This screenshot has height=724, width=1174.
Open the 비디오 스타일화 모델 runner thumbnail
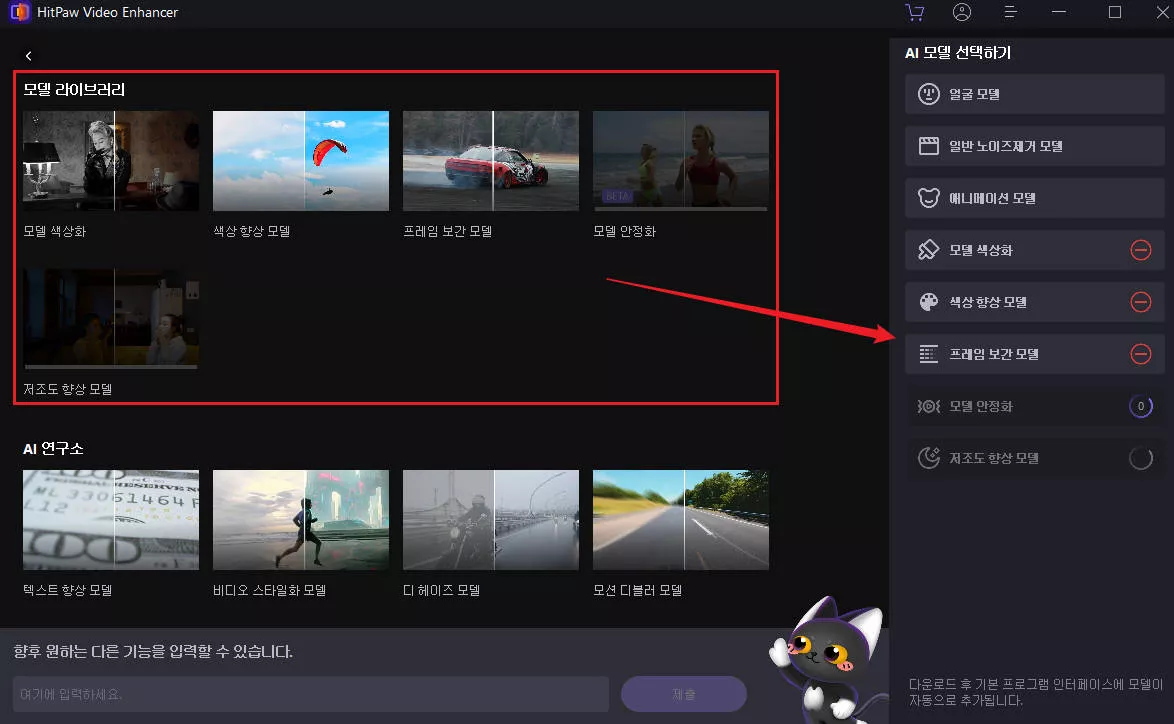(301, 520)
